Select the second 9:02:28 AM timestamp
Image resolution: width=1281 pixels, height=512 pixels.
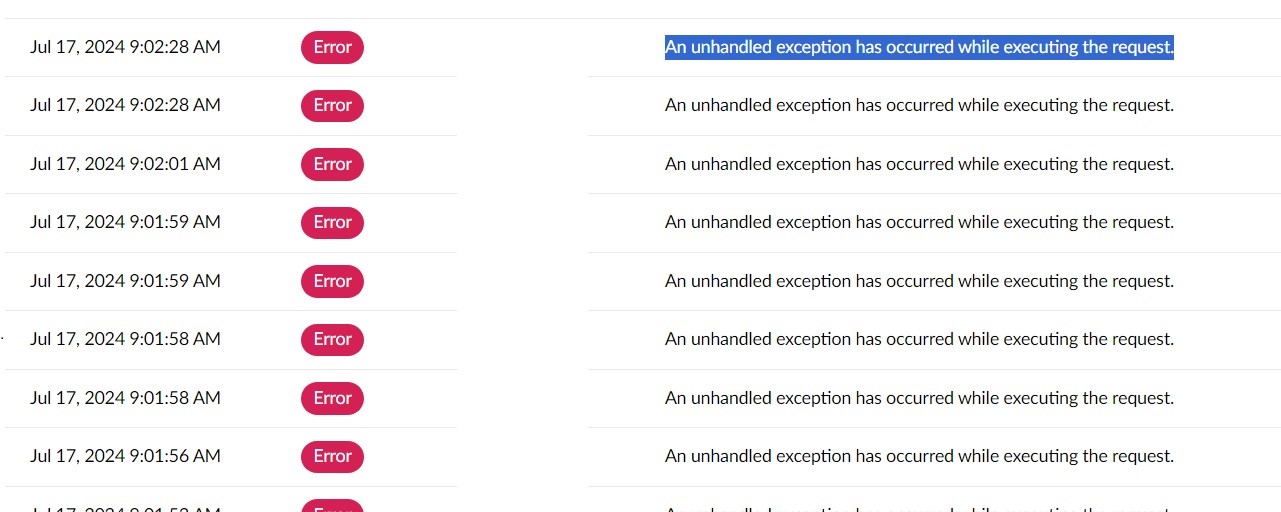point(125,105)
